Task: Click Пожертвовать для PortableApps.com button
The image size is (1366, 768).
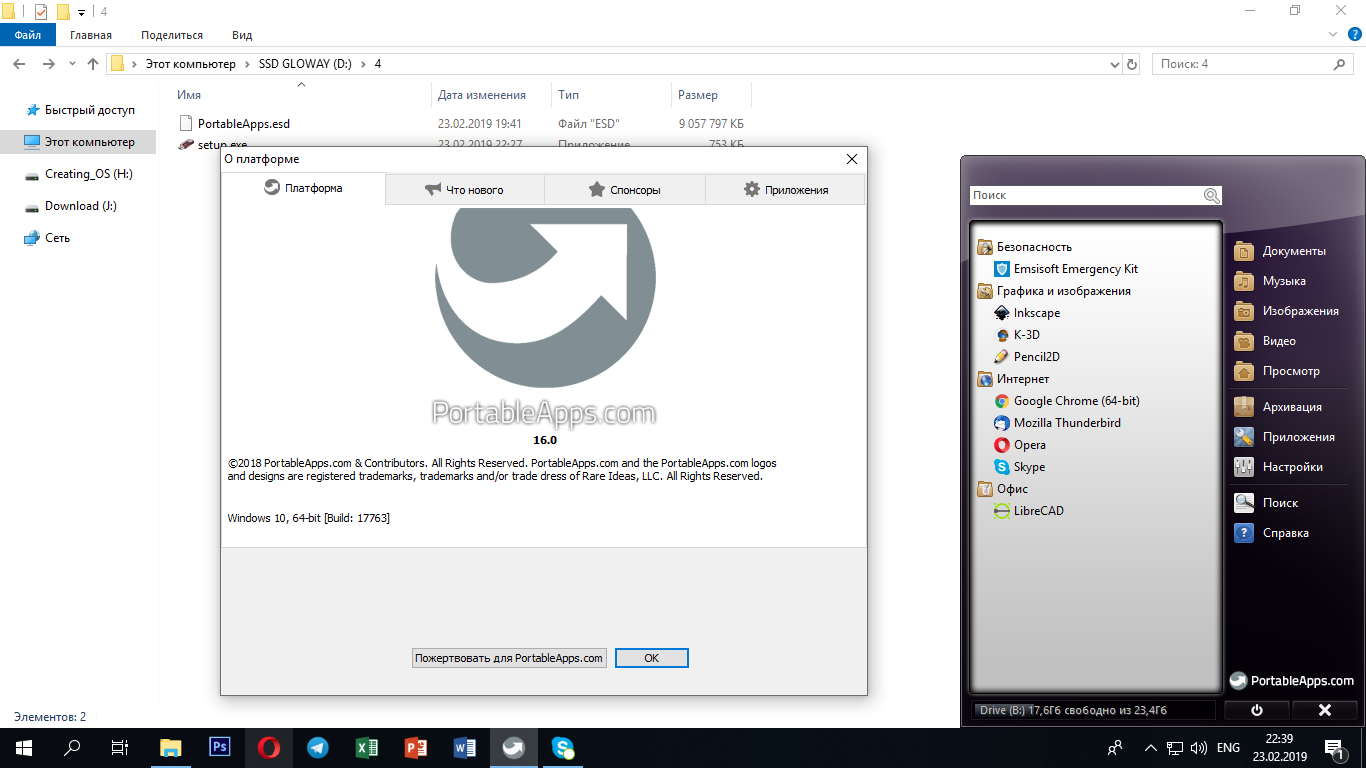Action: (510, 658)
